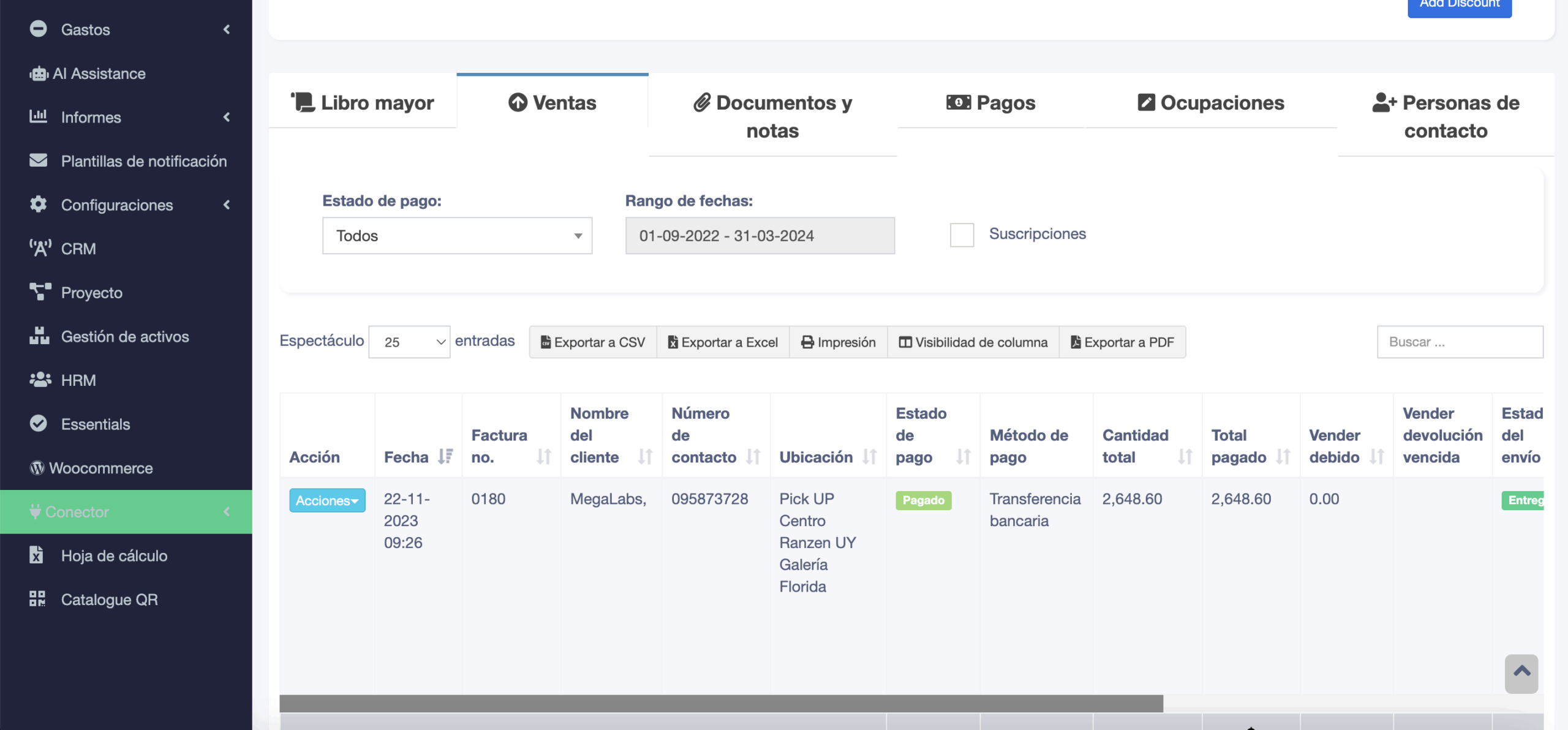Click the HRM people icon
The image size is (1568, 730).
40,380
